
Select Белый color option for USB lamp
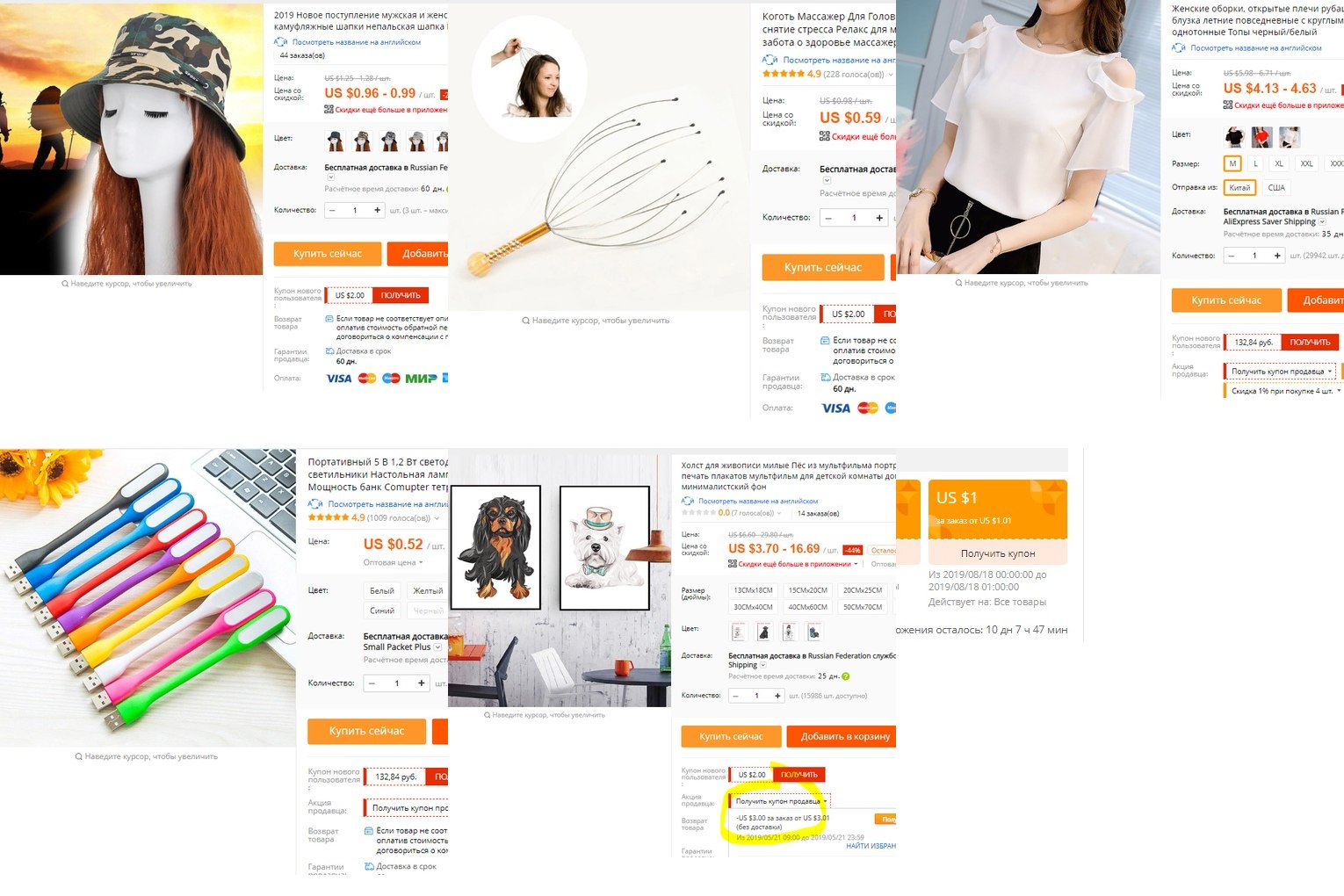tap(382, 590)
